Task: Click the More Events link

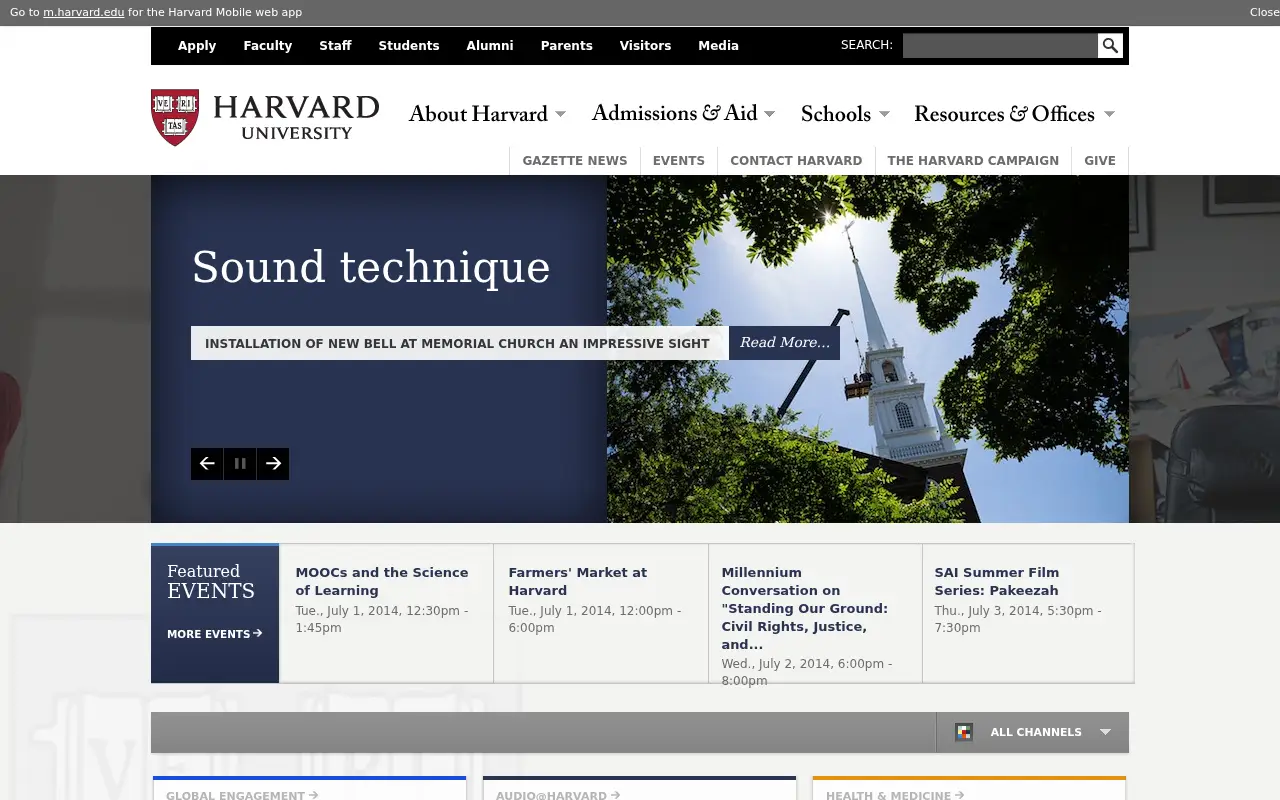Action: (214, 634)
